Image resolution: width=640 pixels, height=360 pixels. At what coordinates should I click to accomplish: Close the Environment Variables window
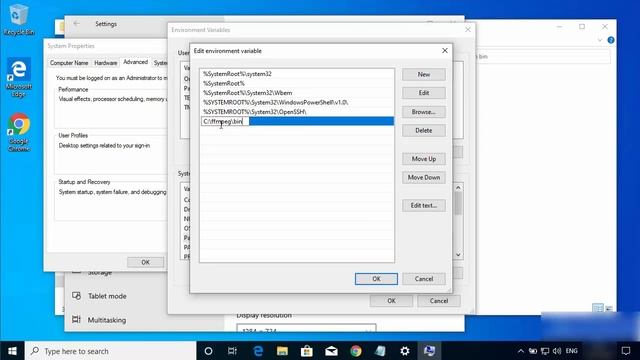(x=468, y=29)
